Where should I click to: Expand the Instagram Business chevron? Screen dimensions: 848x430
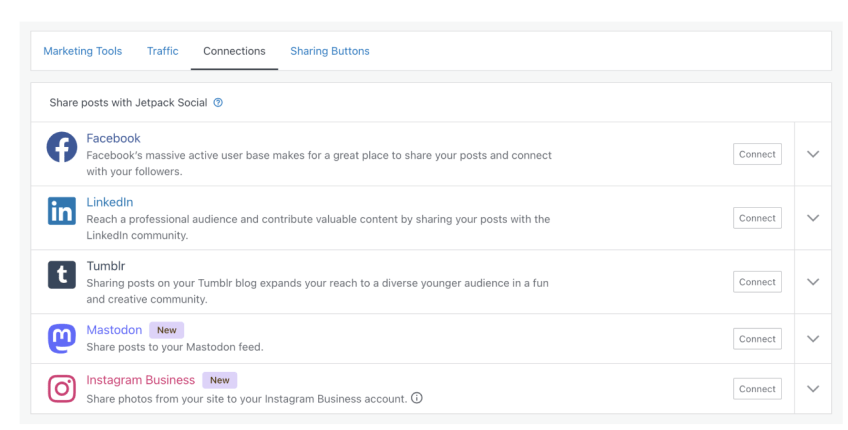[812, 389]
